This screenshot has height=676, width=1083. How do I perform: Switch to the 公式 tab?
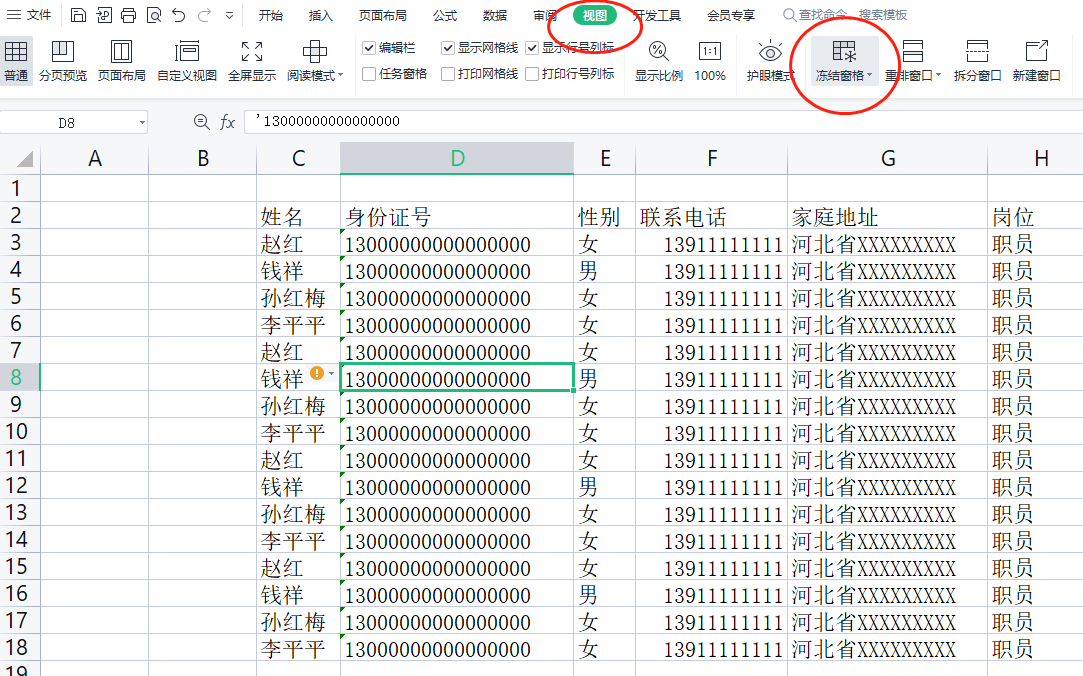445,15
